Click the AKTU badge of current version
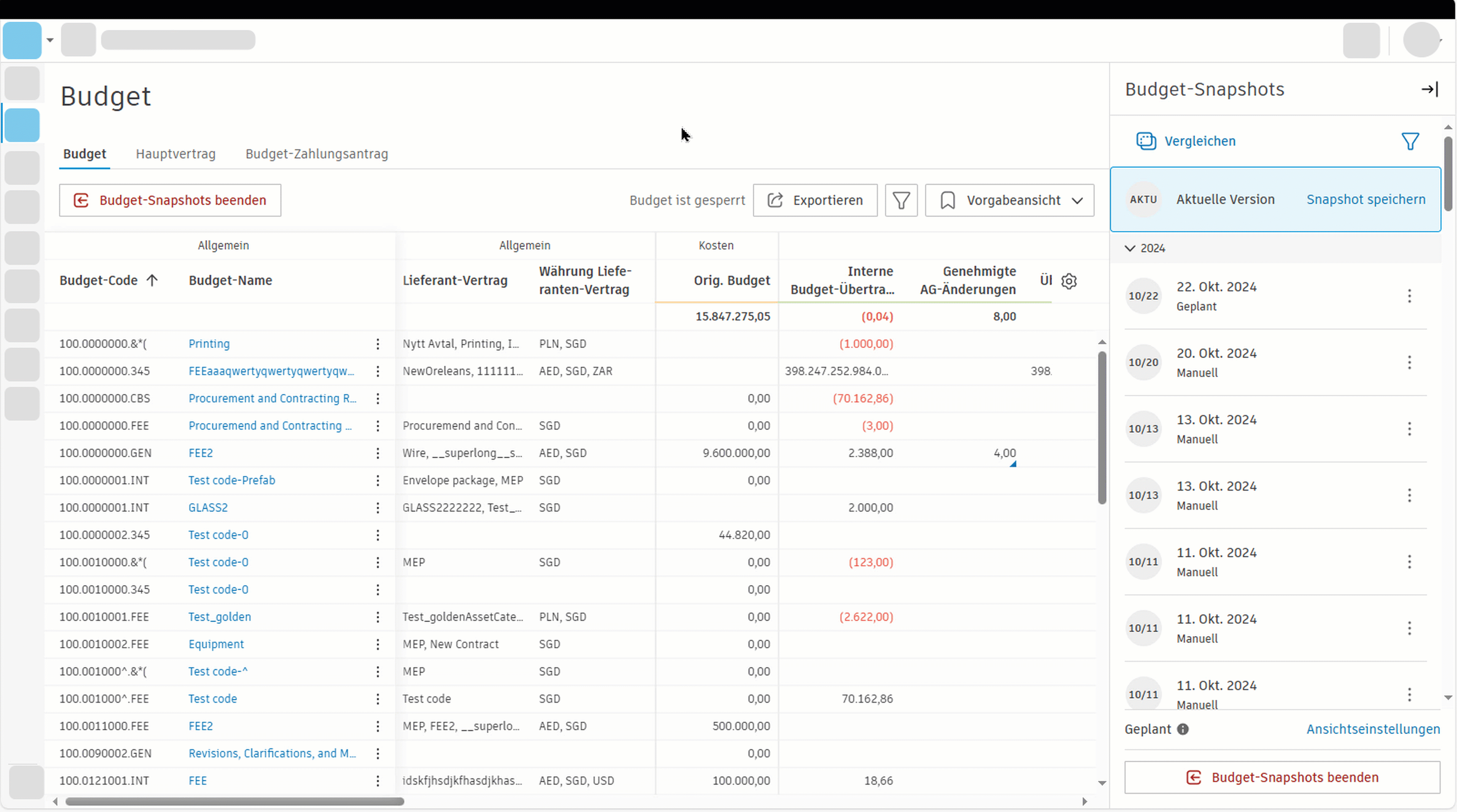 point(1143,200)
